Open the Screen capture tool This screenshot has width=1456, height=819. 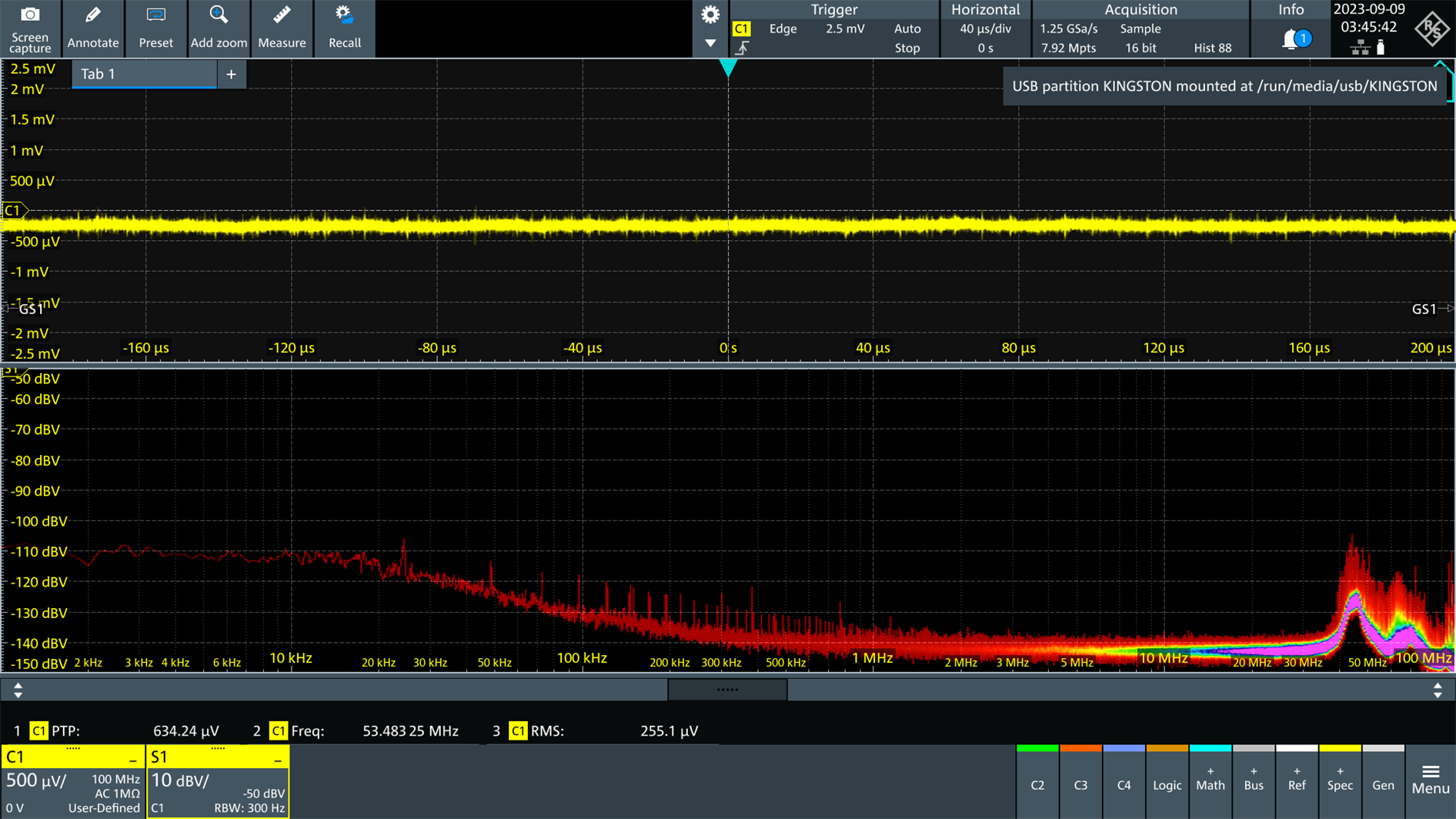30,28
